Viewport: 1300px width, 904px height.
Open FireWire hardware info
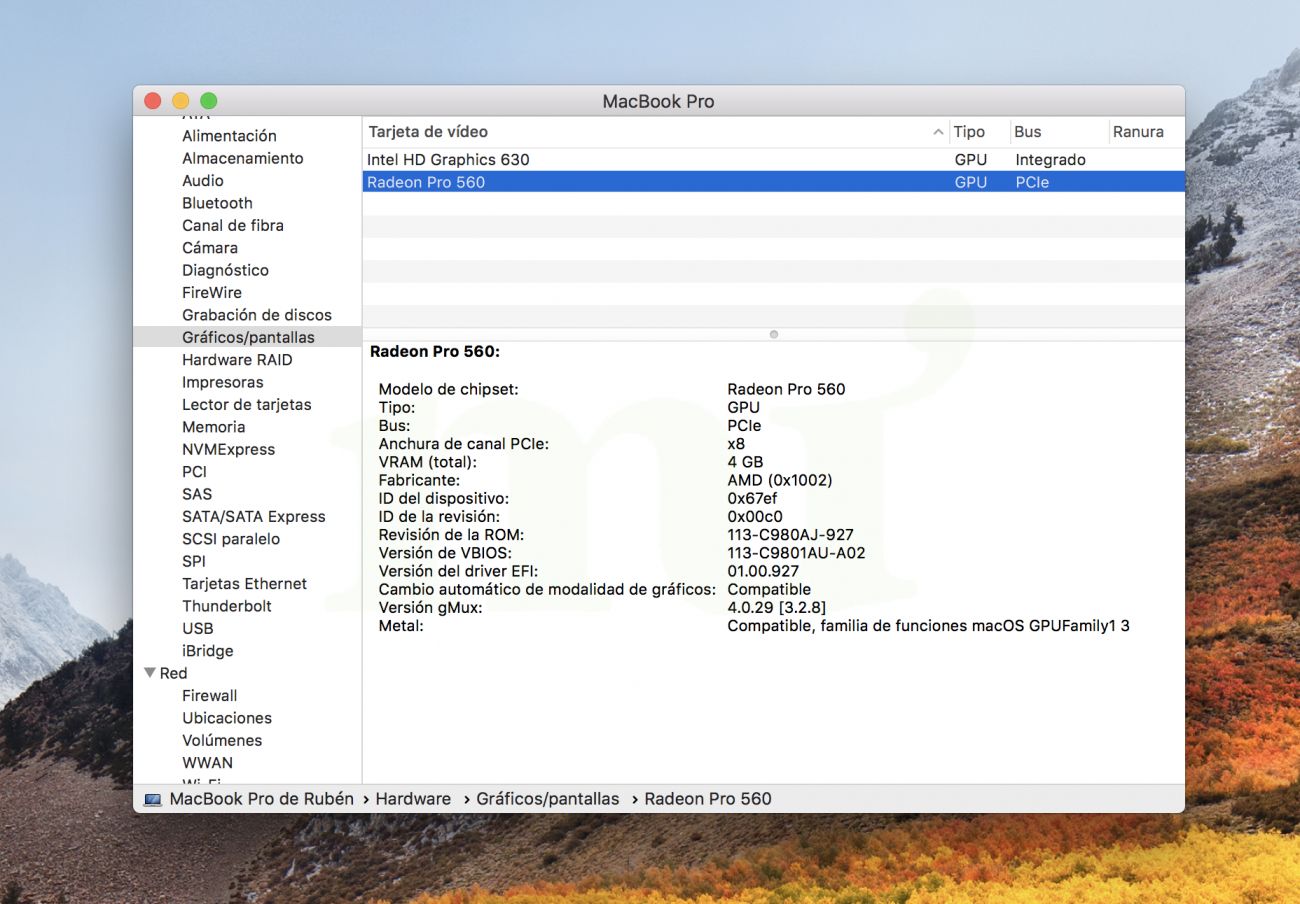click(x=212, y=293)
